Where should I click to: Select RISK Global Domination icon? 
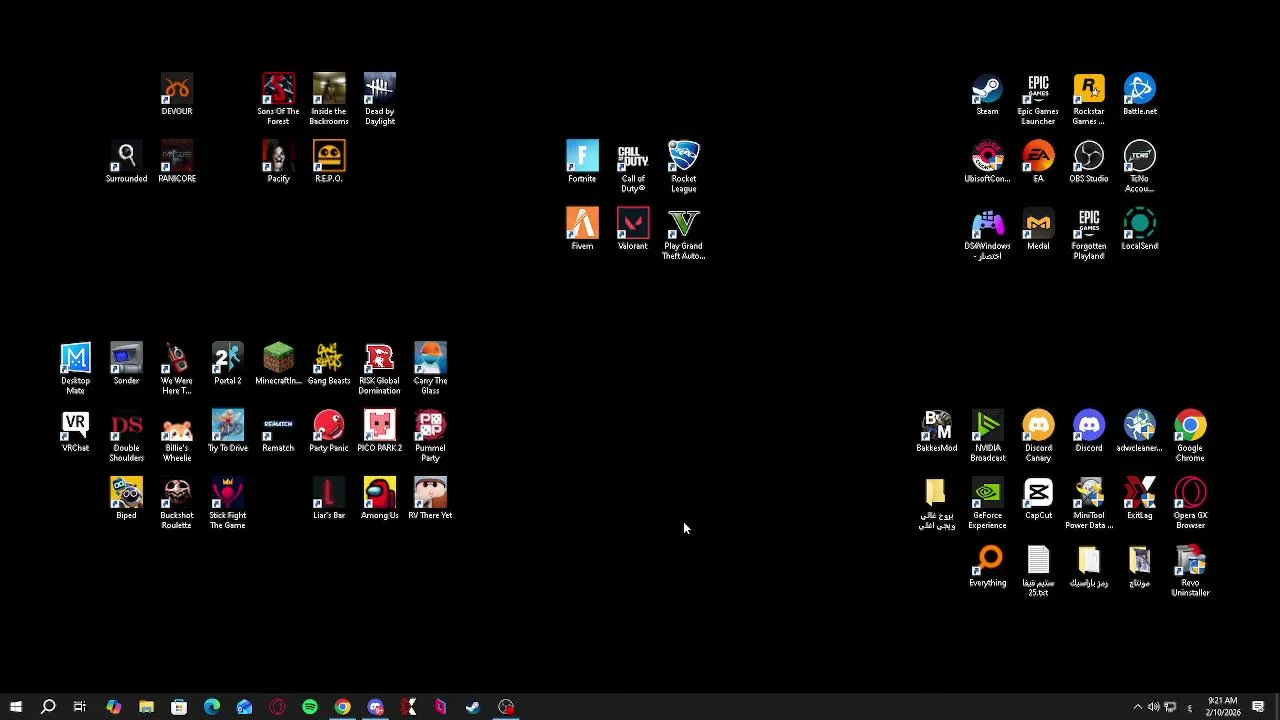380,368
